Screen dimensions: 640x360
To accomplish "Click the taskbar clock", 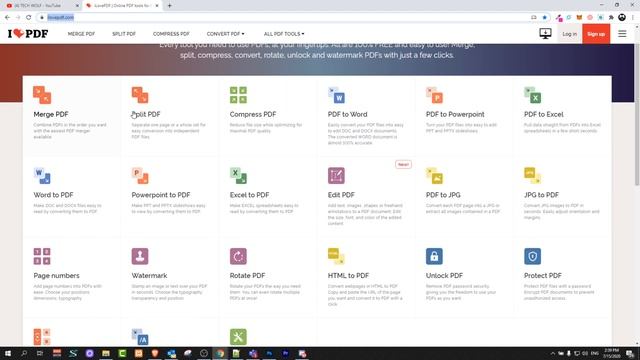I will click(x=611, y=353).
